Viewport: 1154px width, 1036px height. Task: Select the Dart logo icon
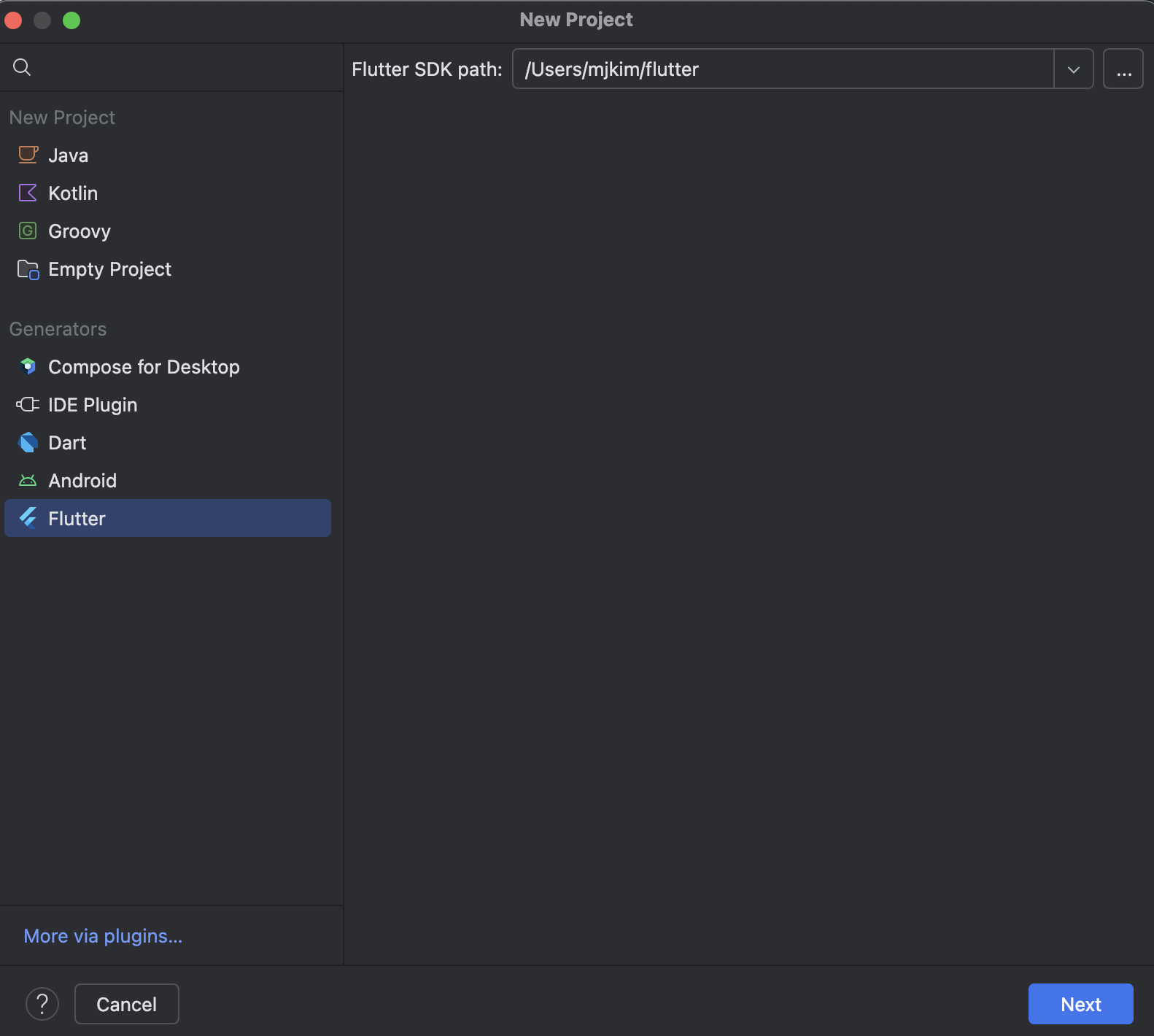(28, 442)
